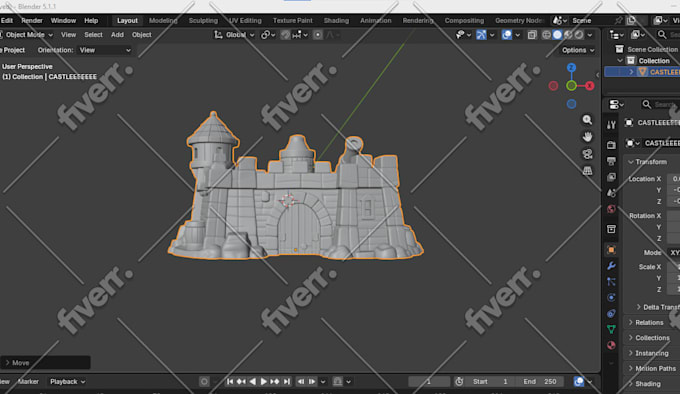Viewport: 680px width, 394px height.
Task: Open the Object properties tab
Action: coord(611,250)
